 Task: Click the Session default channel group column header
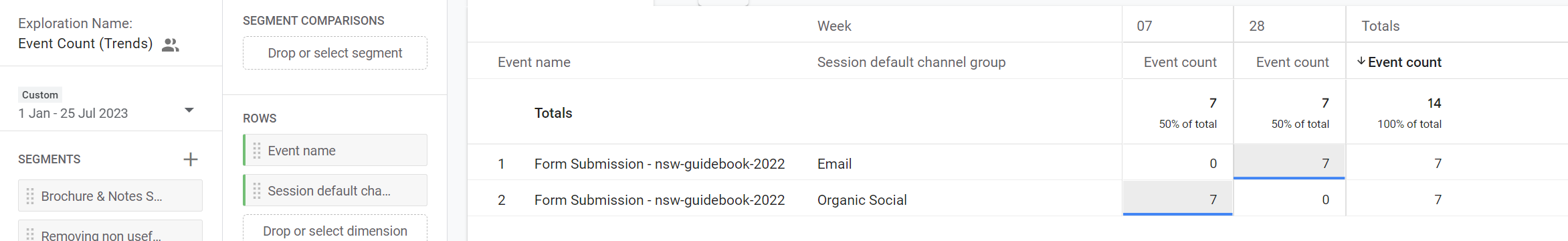(911, 62)
